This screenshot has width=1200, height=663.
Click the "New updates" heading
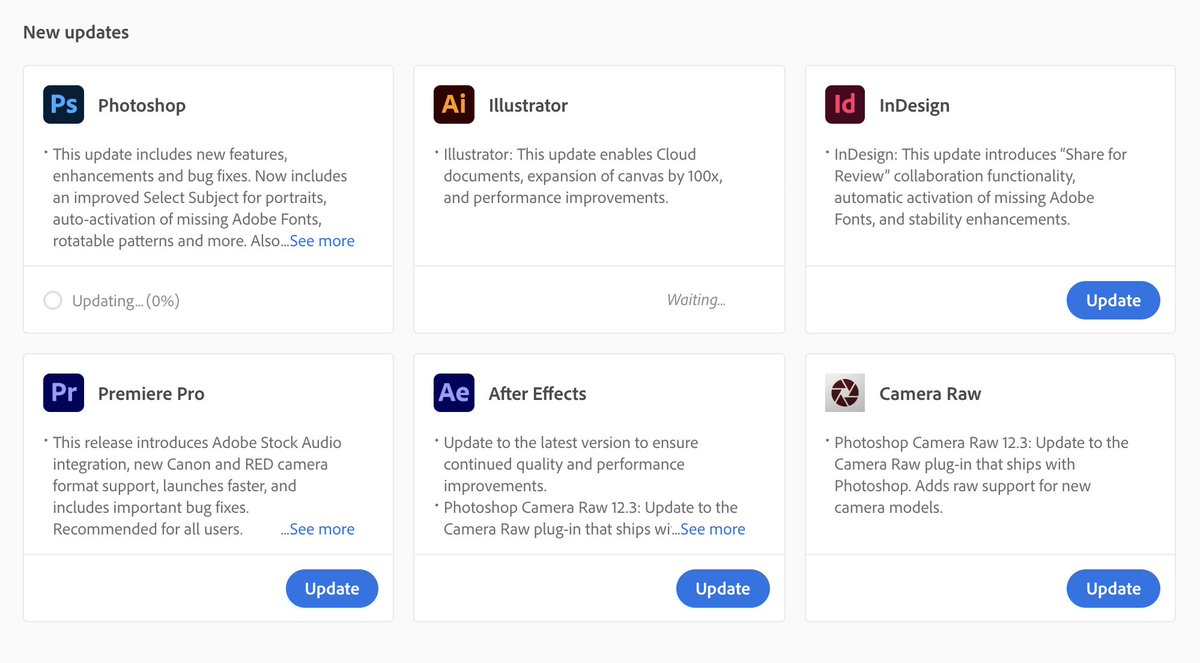[76, 32]
